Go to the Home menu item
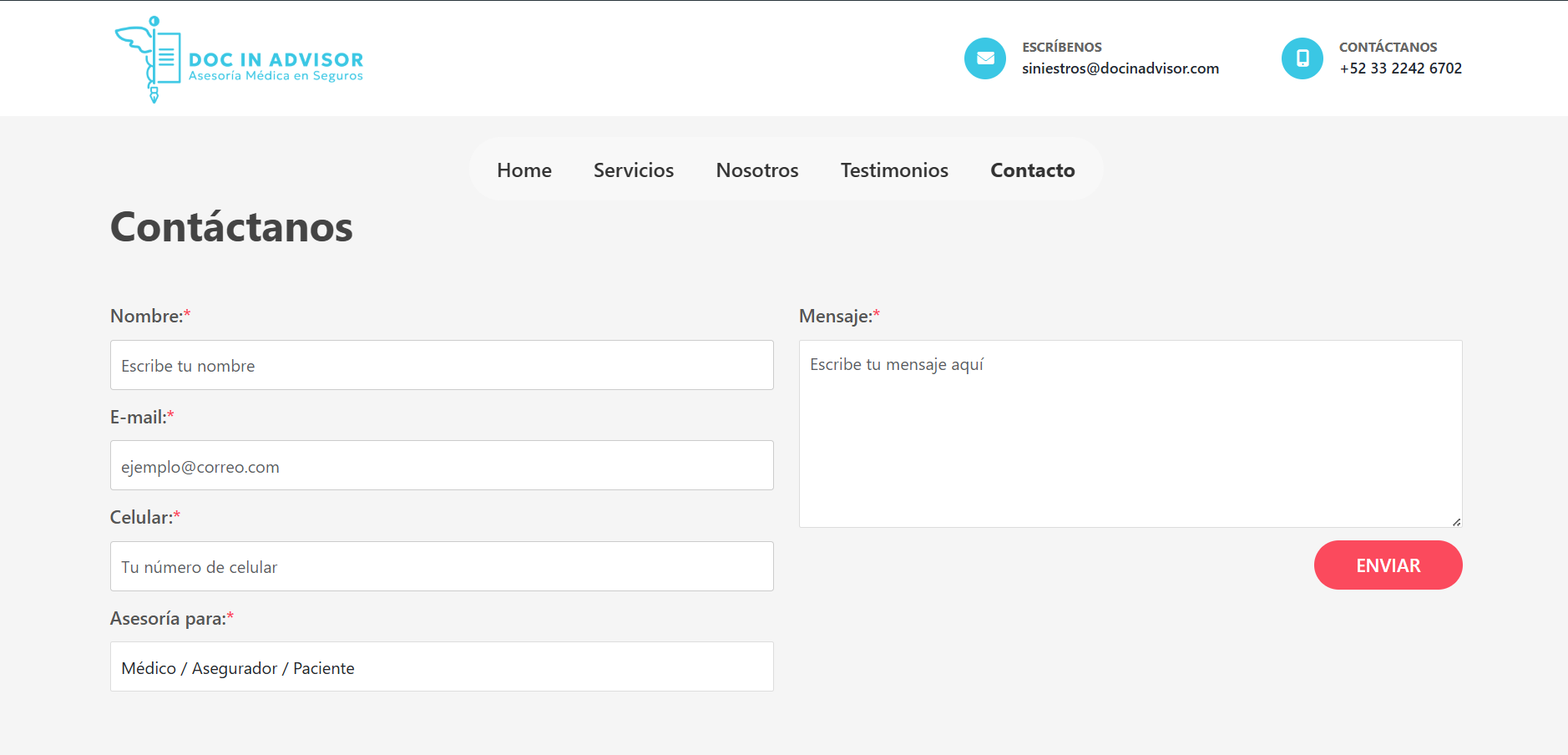This screenshot has width=1568, height=755. [x=524, y=170]
